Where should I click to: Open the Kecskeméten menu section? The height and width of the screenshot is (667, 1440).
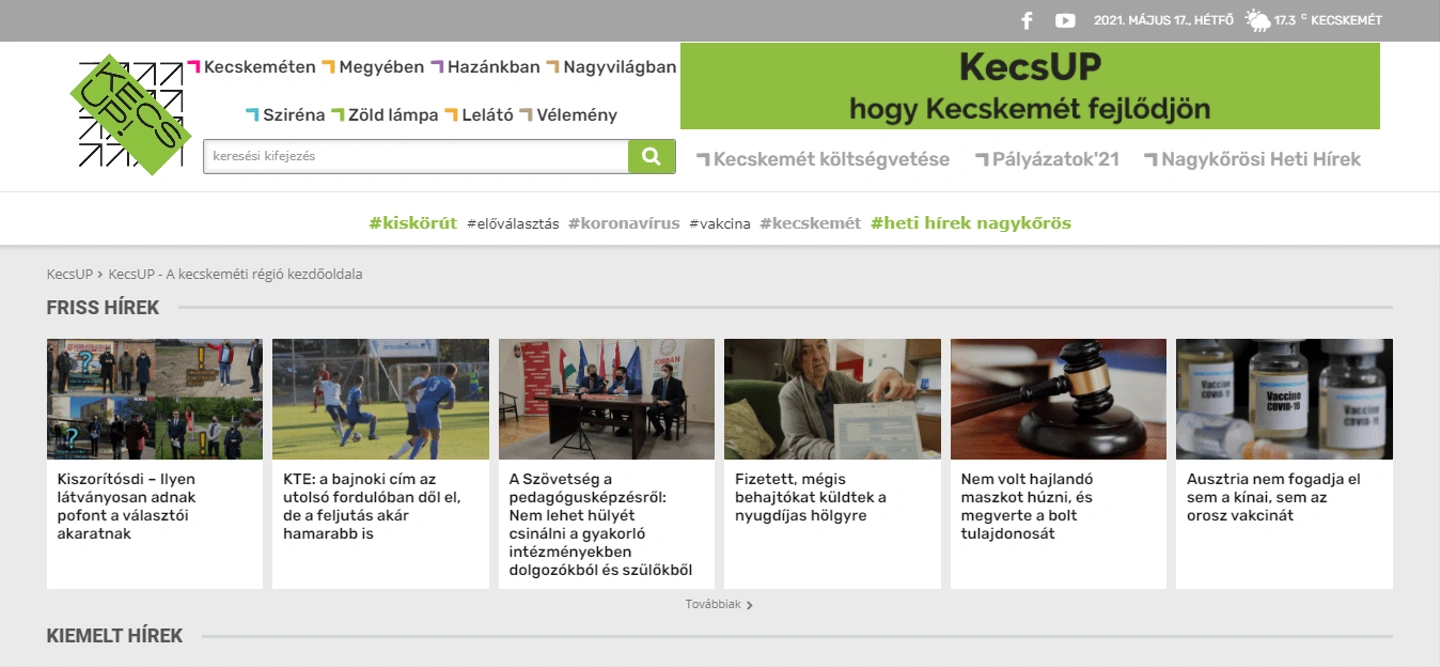(x=252, y=67)
